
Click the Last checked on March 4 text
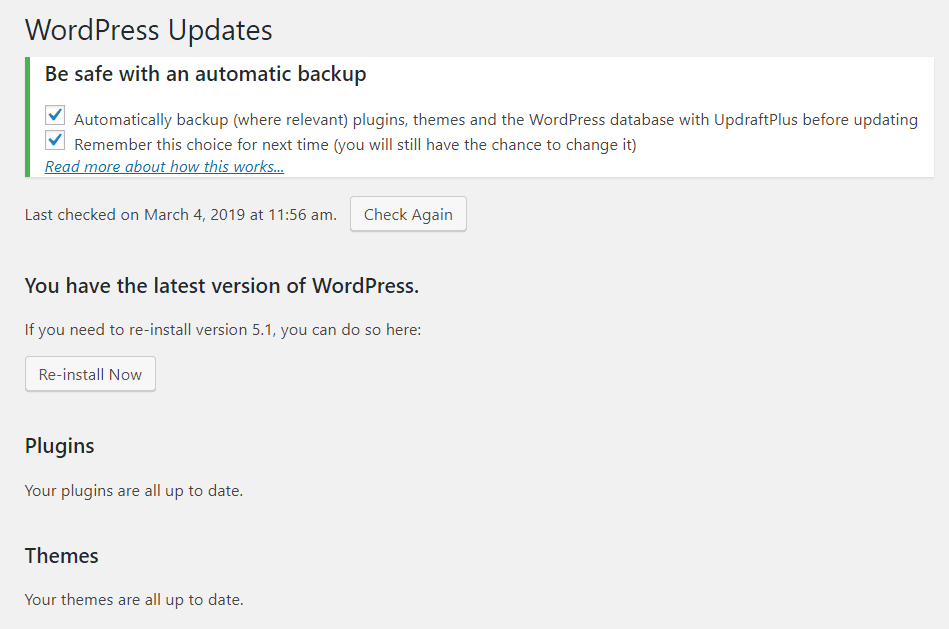180,214
